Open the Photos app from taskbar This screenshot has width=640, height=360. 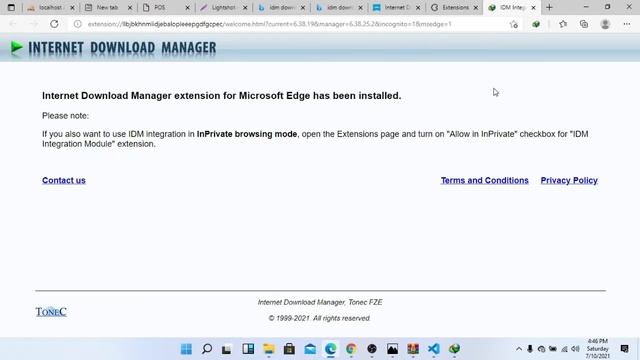point(392,349)
